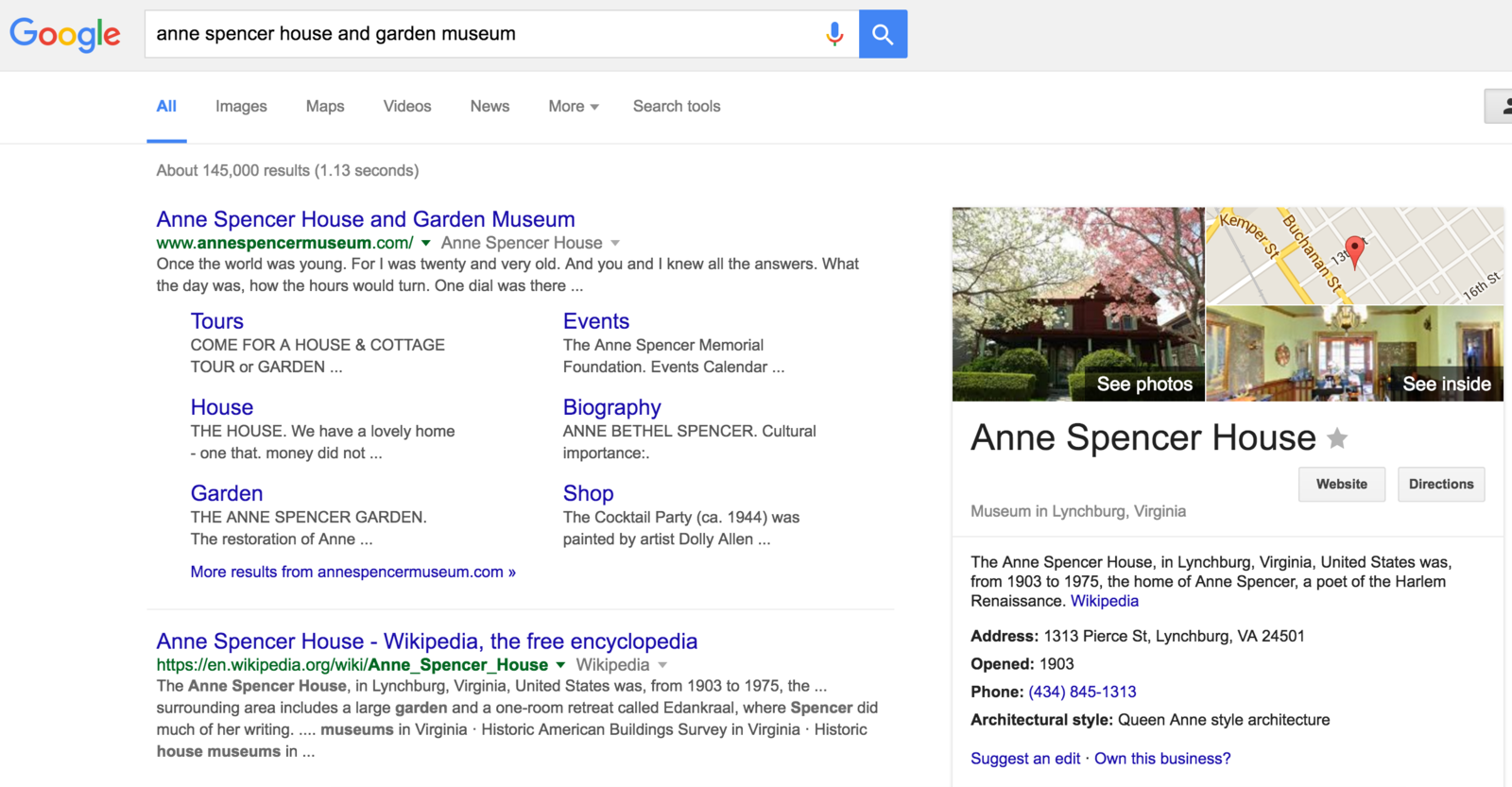Open the Events sitelink
This screenshot has width=1512, height=787.
click(596, 321)
